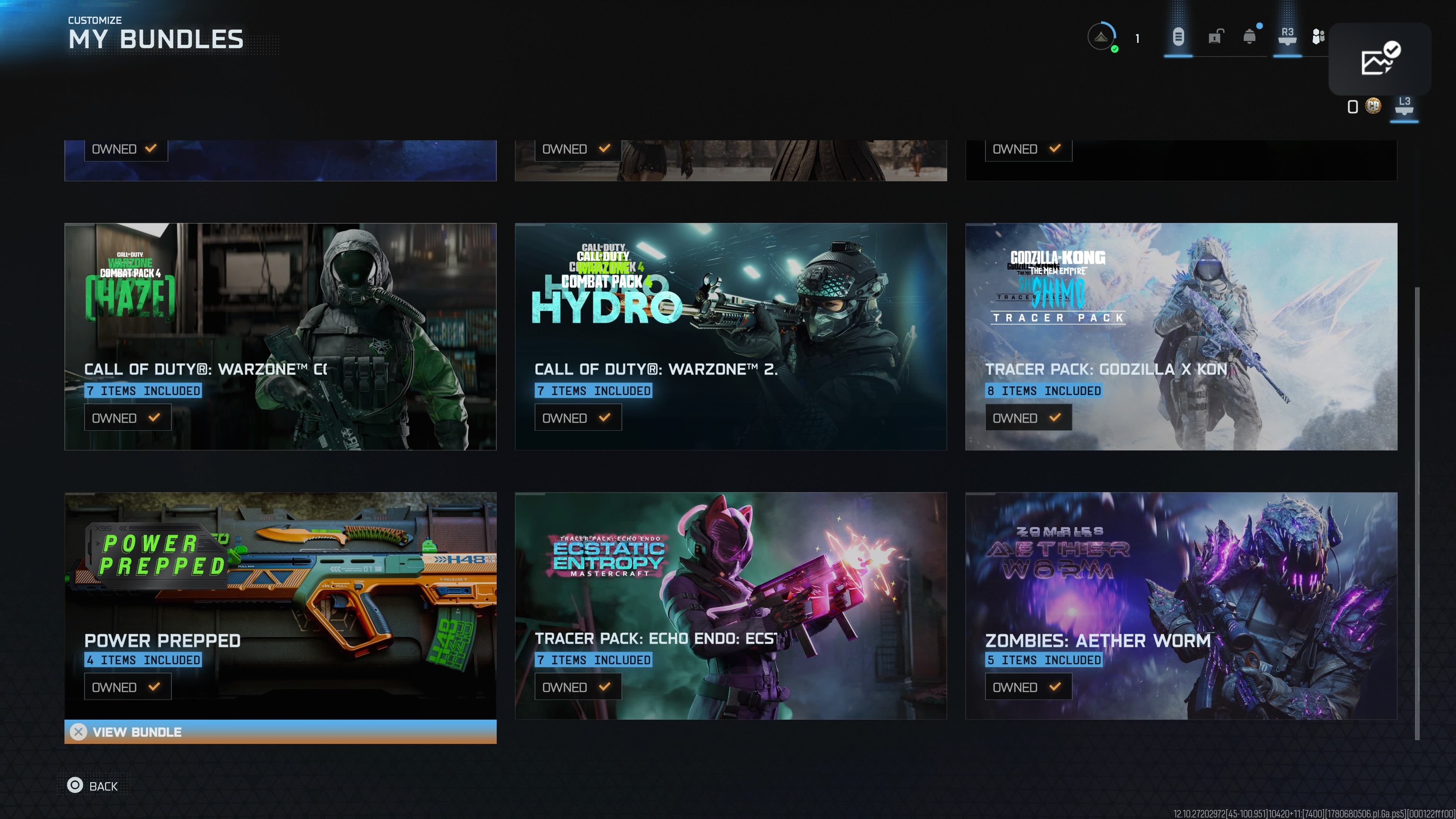Open the Aether Worm card artwork
This screenshot has height=819, width=1456.
pos(1181,606)
